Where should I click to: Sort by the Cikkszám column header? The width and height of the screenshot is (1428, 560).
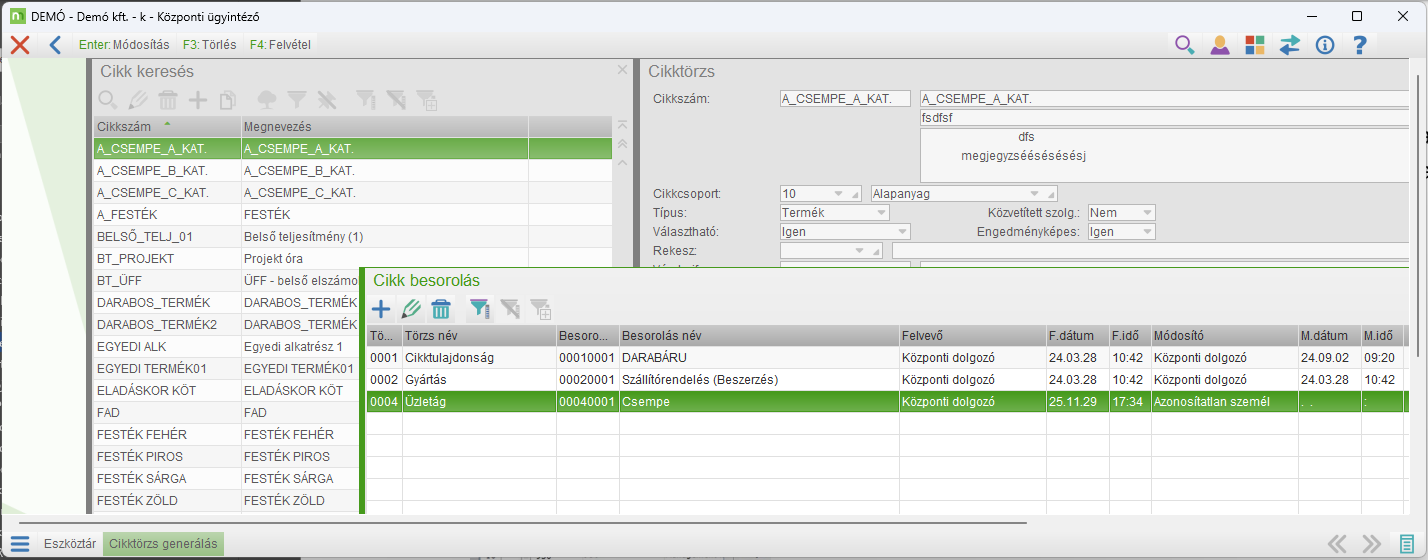tap(167, 126)
